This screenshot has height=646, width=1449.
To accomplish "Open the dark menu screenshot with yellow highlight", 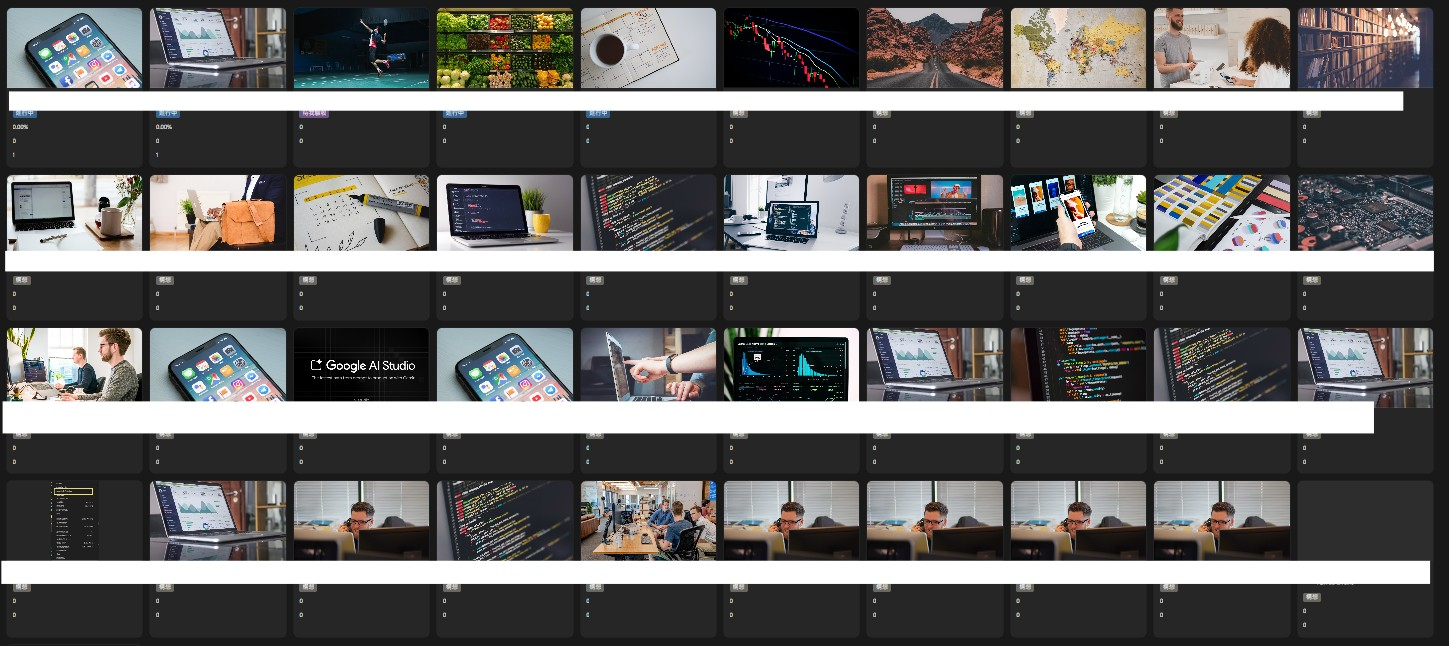I will pyautogui.click(x=74, y=521).
